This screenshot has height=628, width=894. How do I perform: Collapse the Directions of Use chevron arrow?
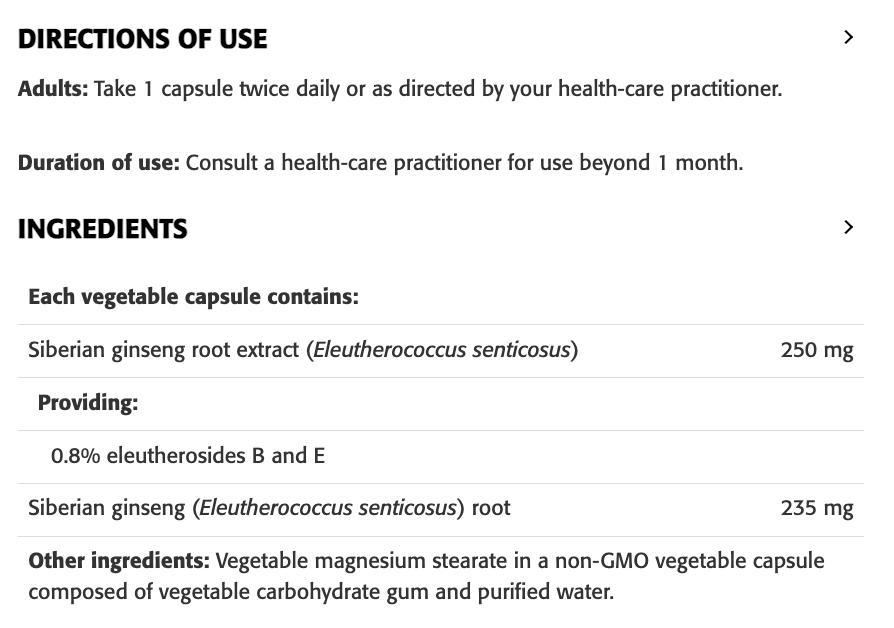[x=848, y=38]
